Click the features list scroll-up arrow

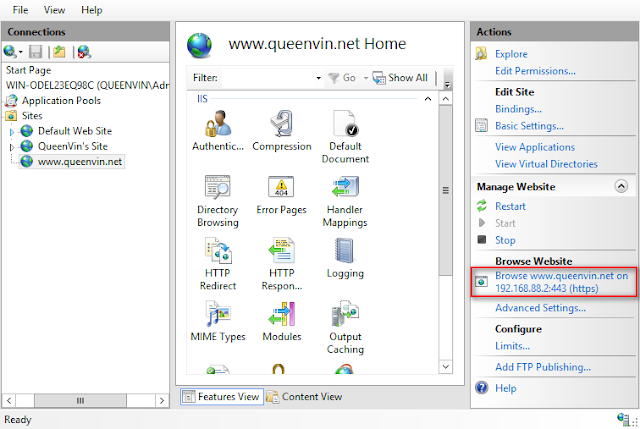coord(446,99)
